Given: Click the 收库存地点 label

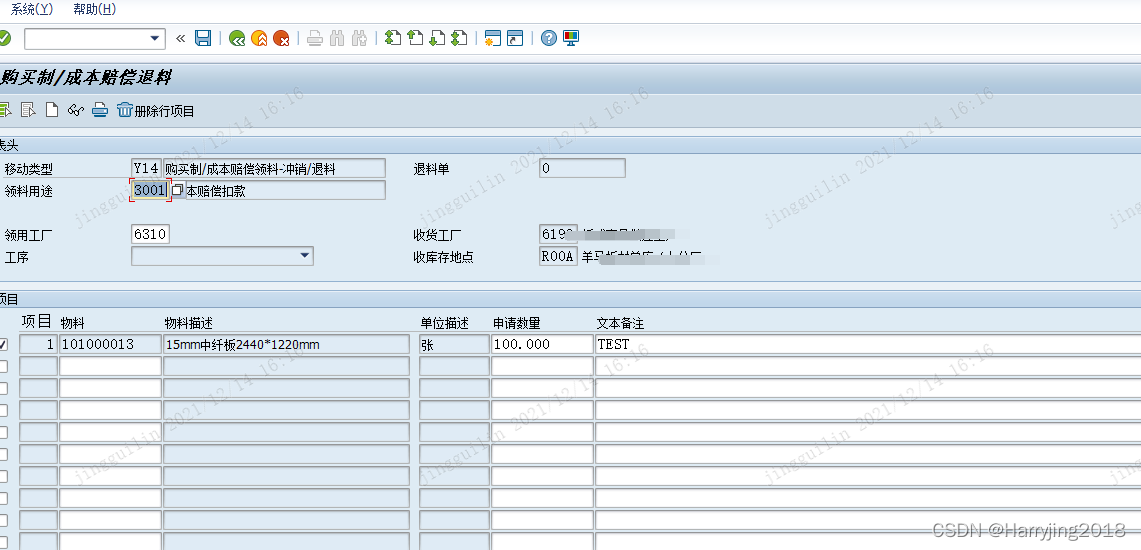Looking at the screenshot, I should click(443, 257).
